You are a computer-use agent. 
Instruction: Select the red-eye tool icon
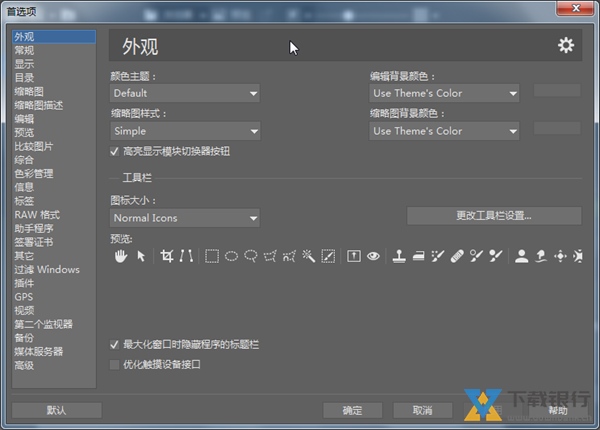pyautogui.click(x=373, y=256)
